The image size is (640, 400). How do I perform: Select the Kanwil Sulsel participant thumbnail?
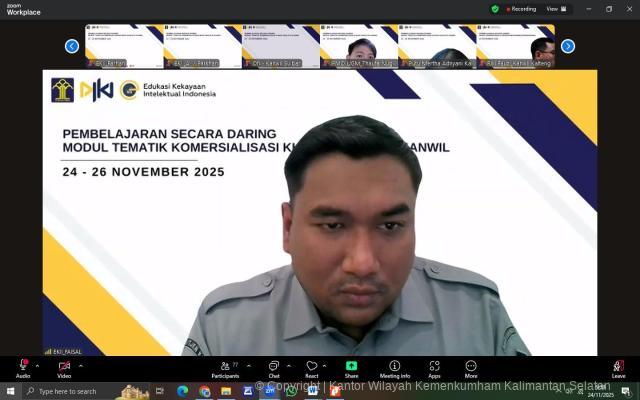[x=281, y=46]
